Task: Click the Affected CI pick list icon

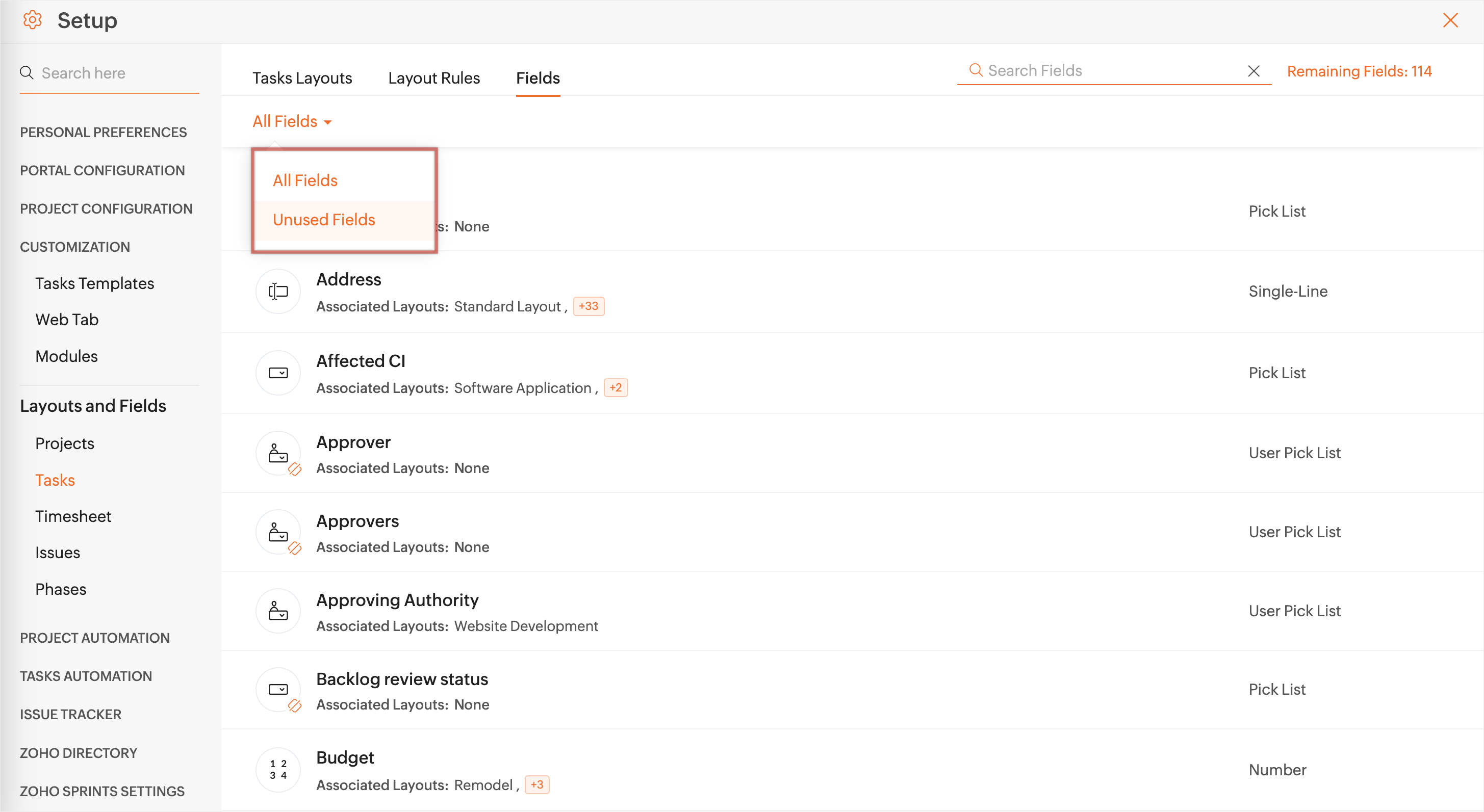Action: [x=278, y=373]
